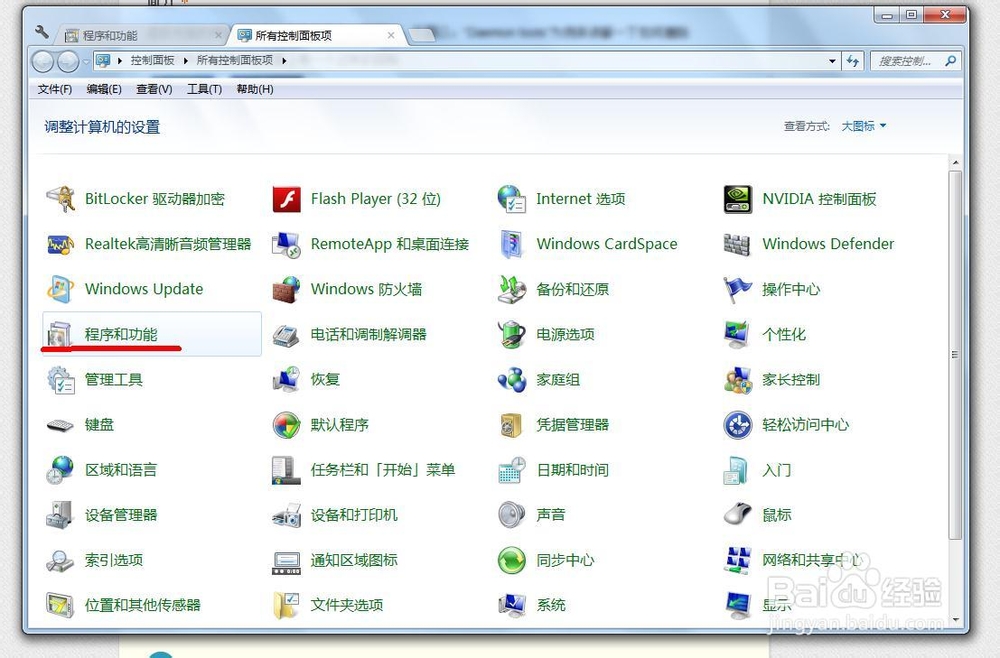This screenshot has height=658, width=1000.
Task: Open the 编辑(E) menu
Action: click(x=104, y=89)
